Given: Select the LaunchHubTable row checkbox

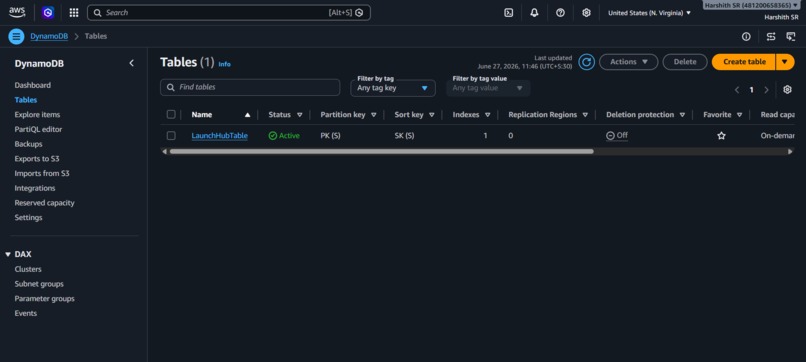Looking at the screenshot, I should click(171, 136).
